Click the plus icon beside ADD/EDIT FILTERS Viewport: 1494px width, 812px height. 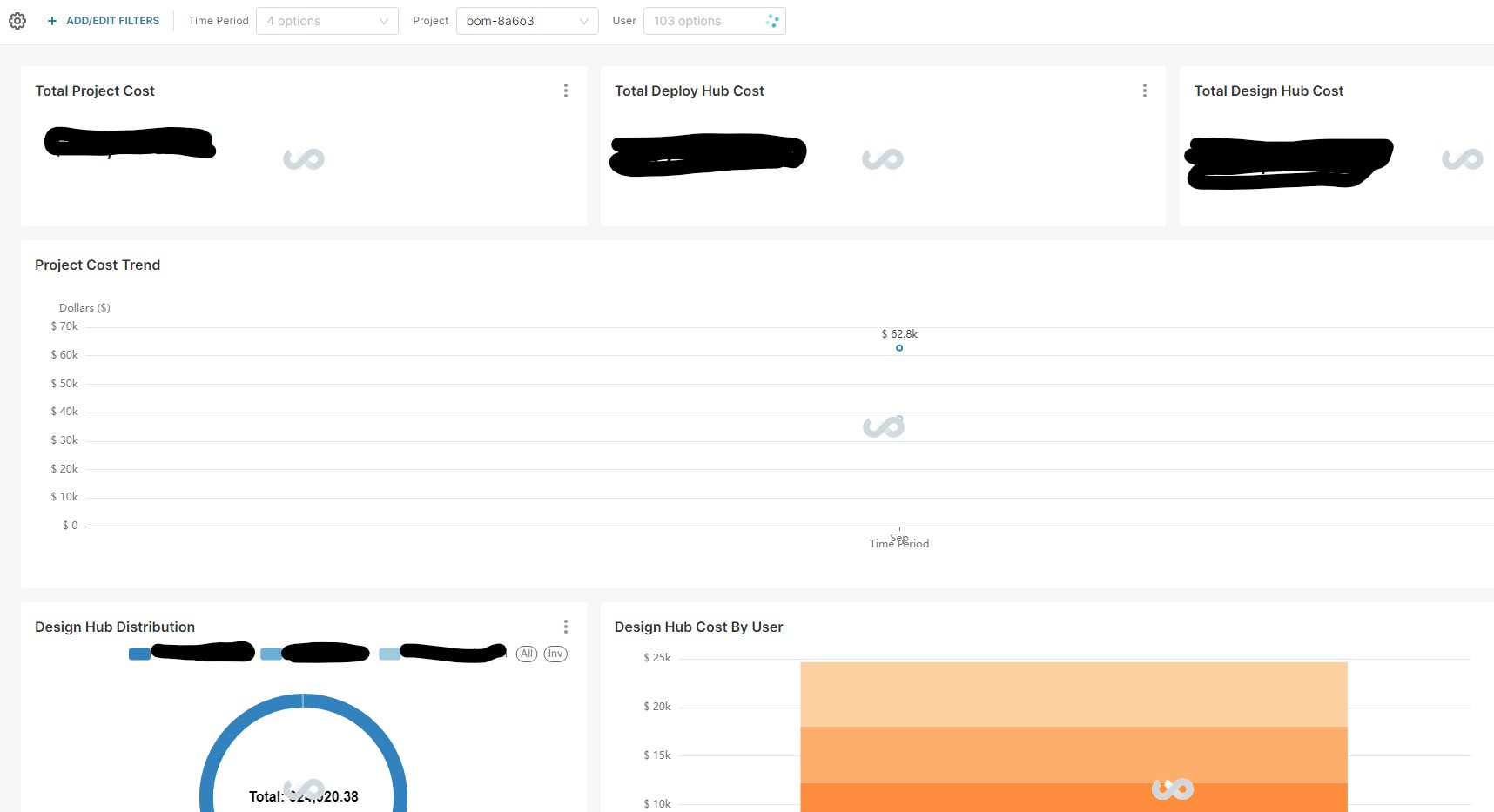click(x=52, y=21)
